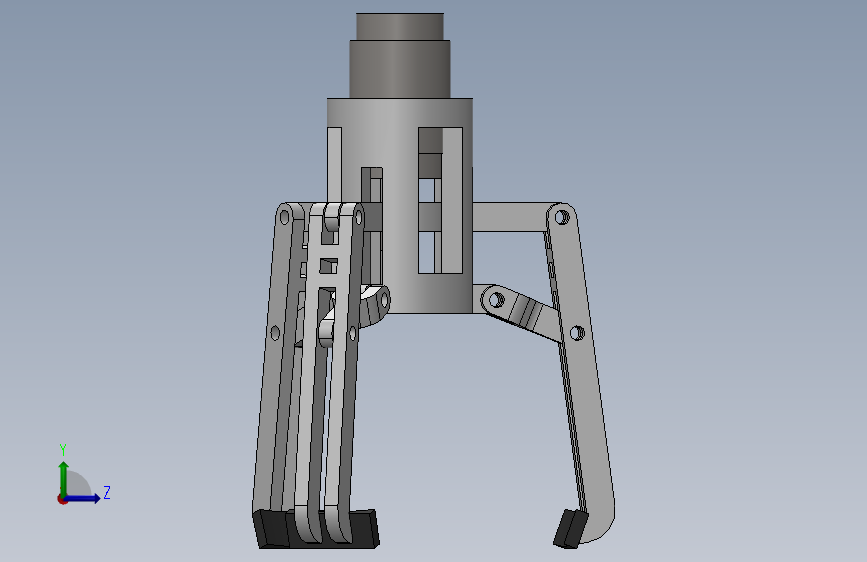
Task: Select the black pad on right finger tip
Action: pyautogui.click(x=571, y=529)
